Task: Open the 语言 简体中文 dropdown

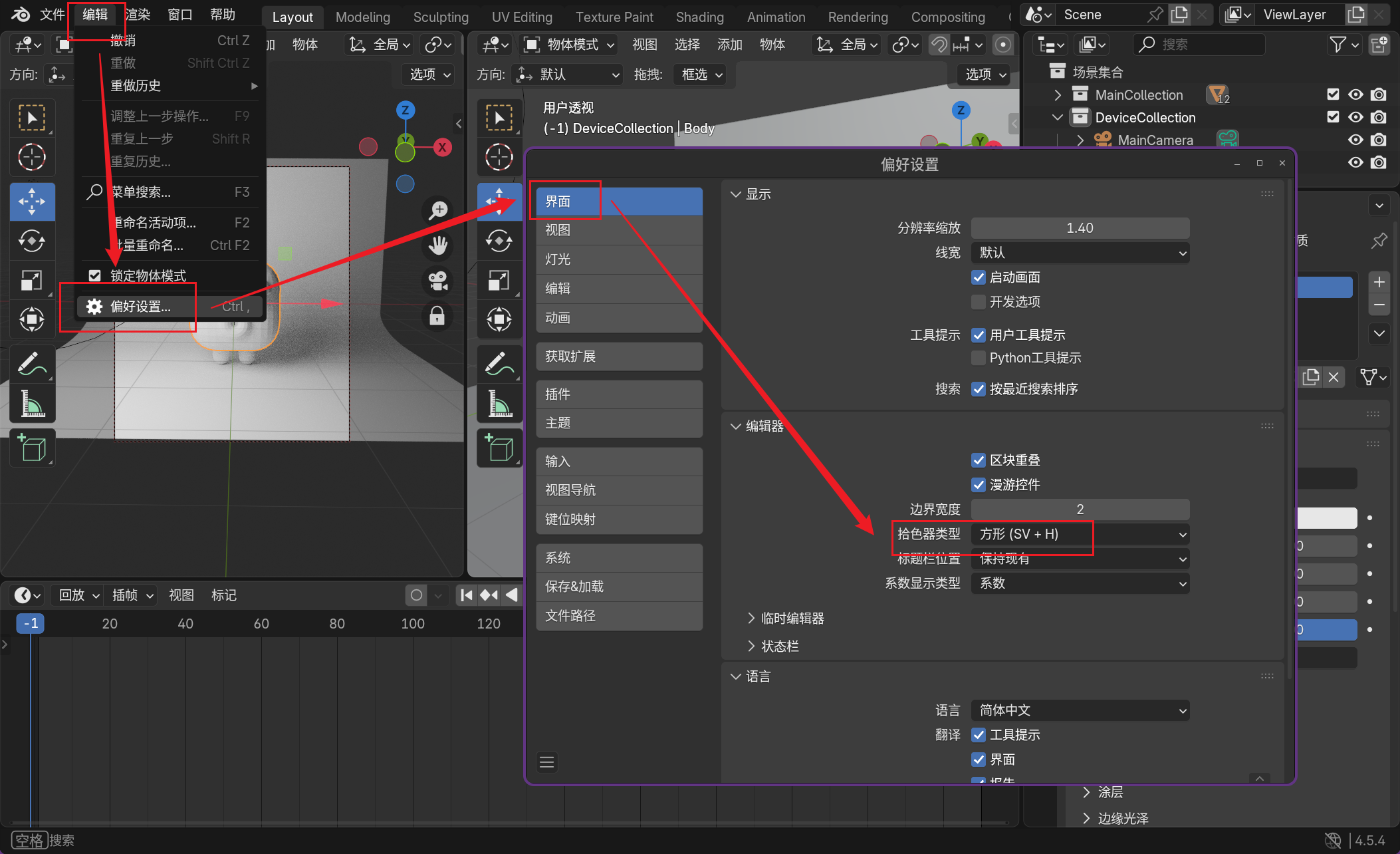Action: [1080, 710]
